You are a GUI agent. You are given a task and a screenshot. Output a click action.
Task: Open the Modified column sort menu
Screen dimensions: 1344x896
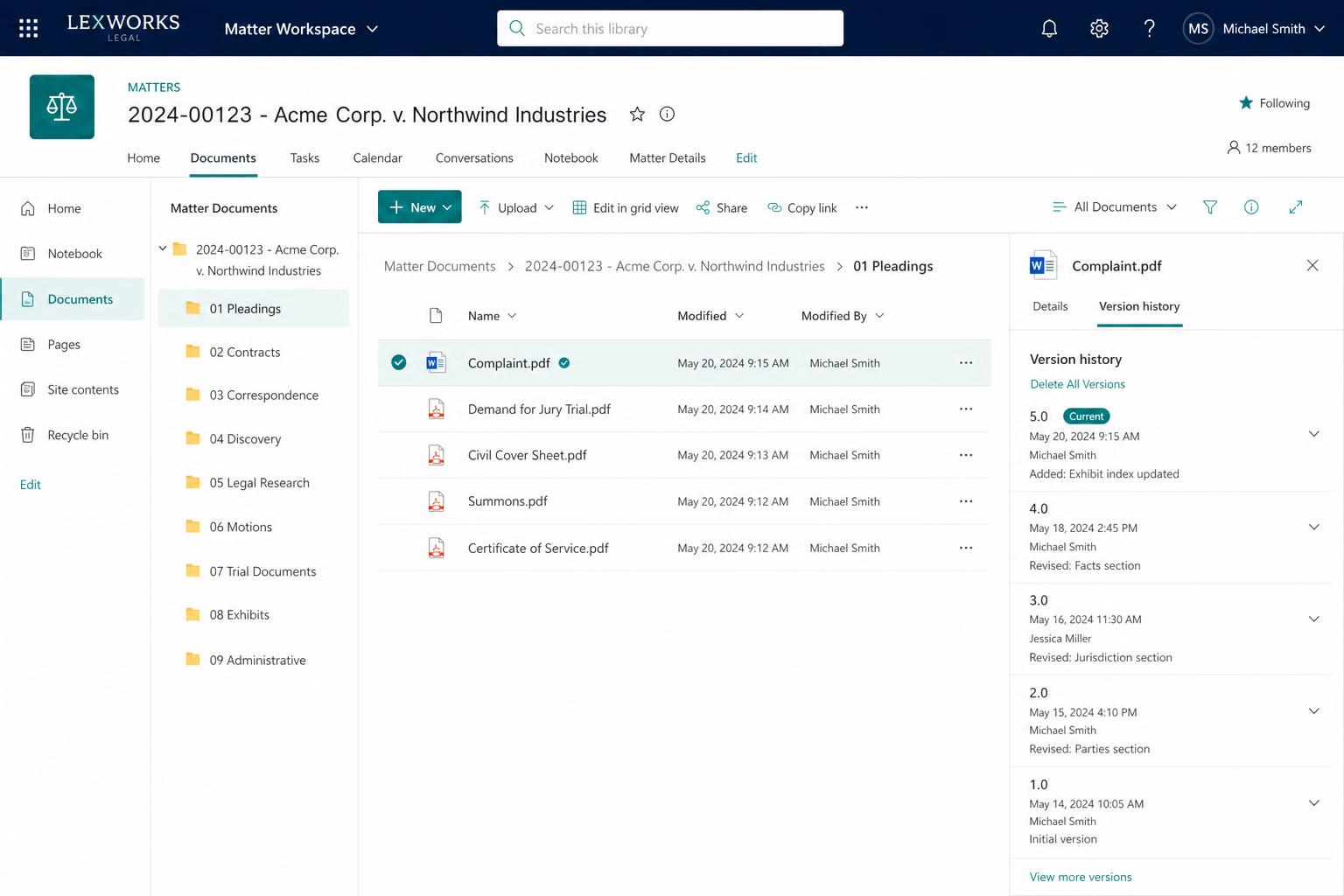coord(710,316)
